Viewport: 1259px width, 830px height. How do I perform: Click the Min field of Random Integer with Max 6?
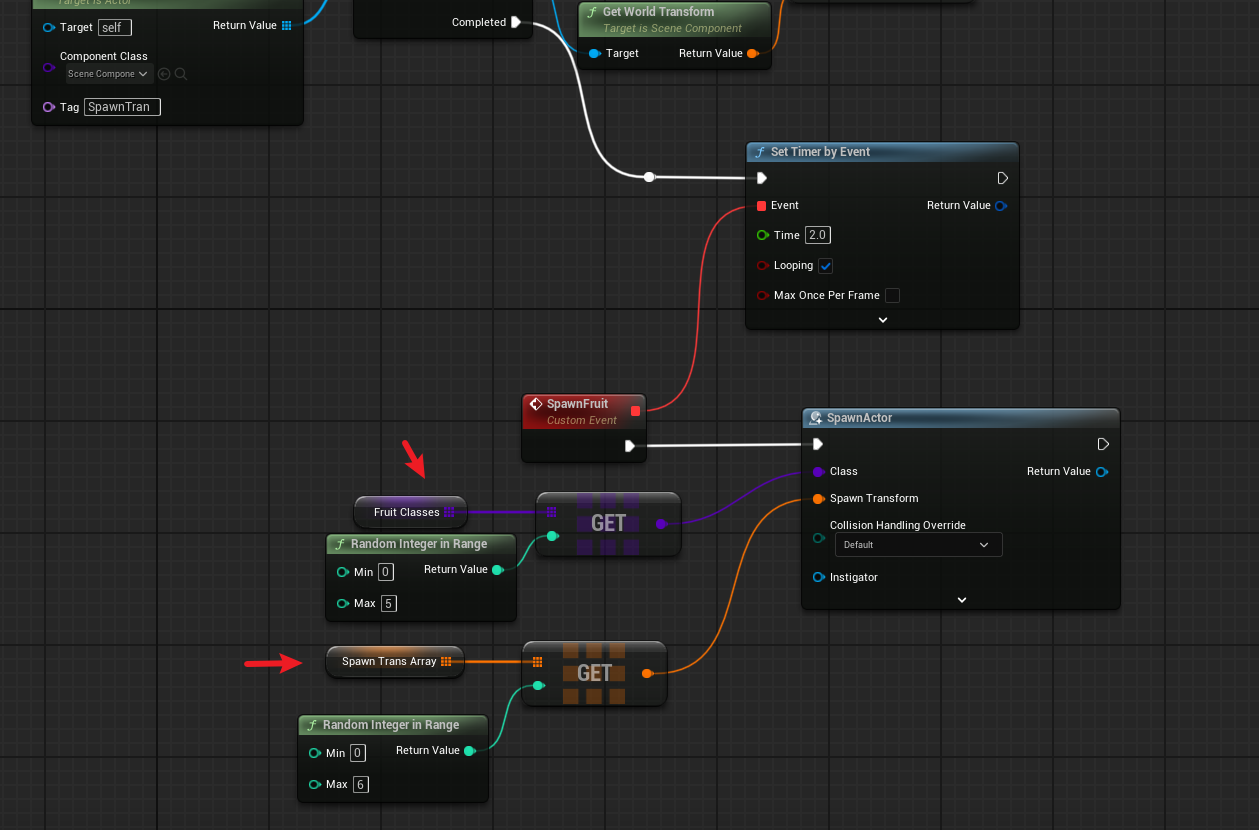point(358,753)
